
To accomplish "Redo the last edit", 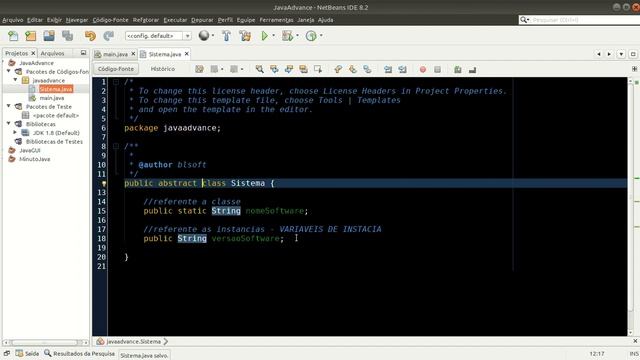I will [x=108, y=36].
